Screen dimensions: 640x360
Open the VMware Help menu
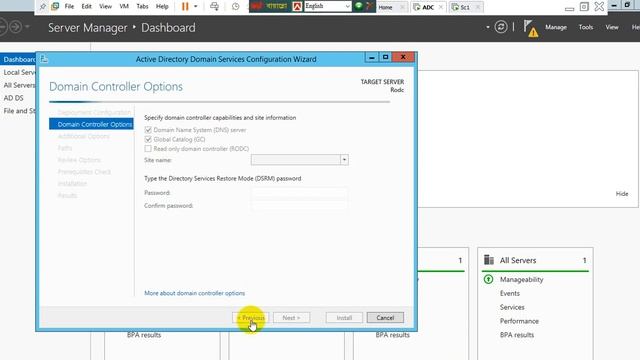pos(162,7)
